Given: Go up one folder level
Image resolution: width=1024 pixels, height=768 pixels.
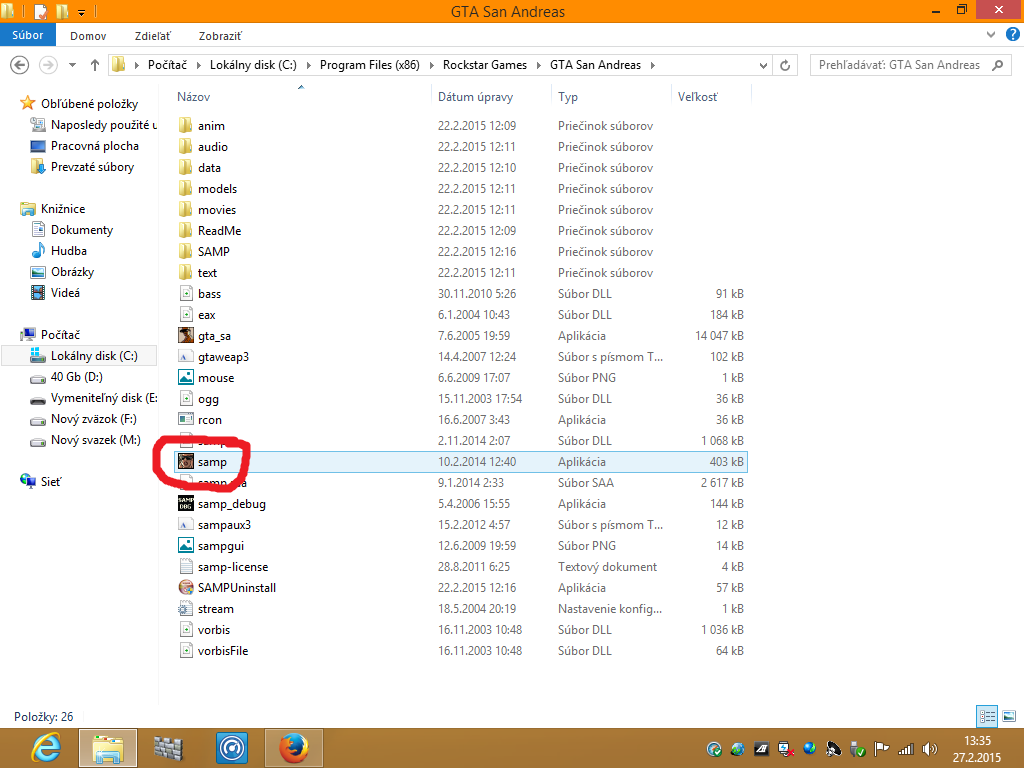Looking at the screenshot, I should pos(95,65).
